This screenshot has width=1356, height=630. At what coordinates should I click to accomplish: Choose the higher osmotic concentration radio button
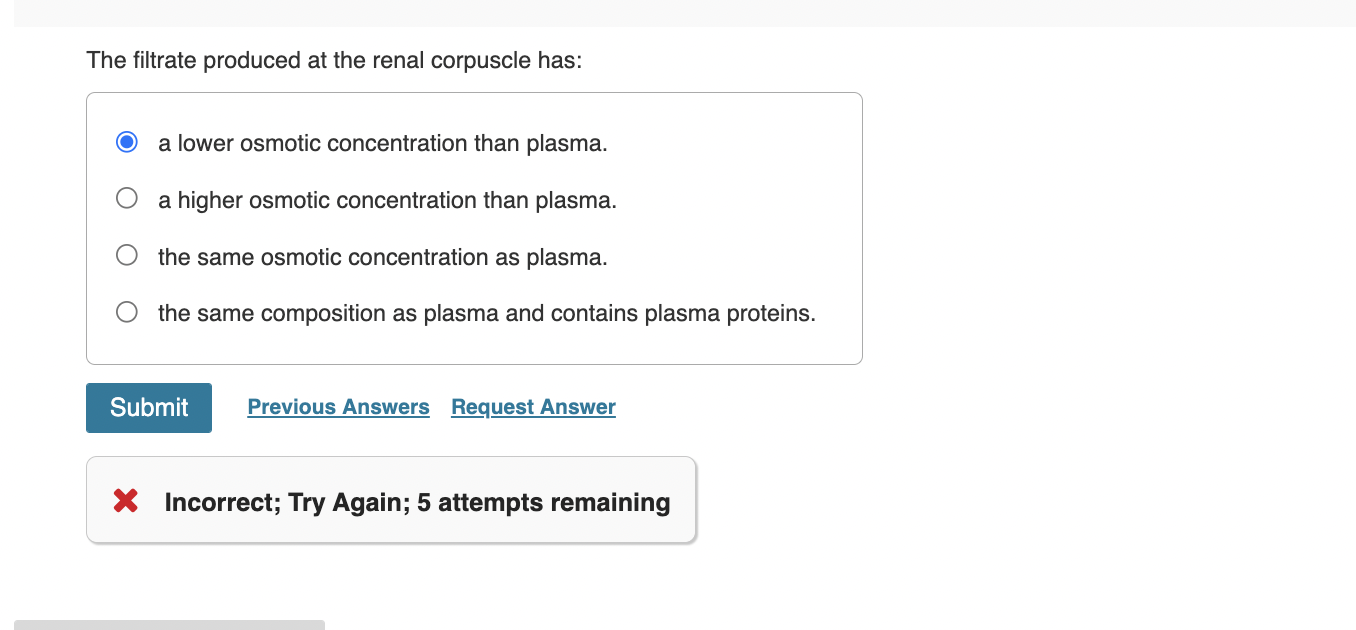pyautogui.click(x=127, y=199)
